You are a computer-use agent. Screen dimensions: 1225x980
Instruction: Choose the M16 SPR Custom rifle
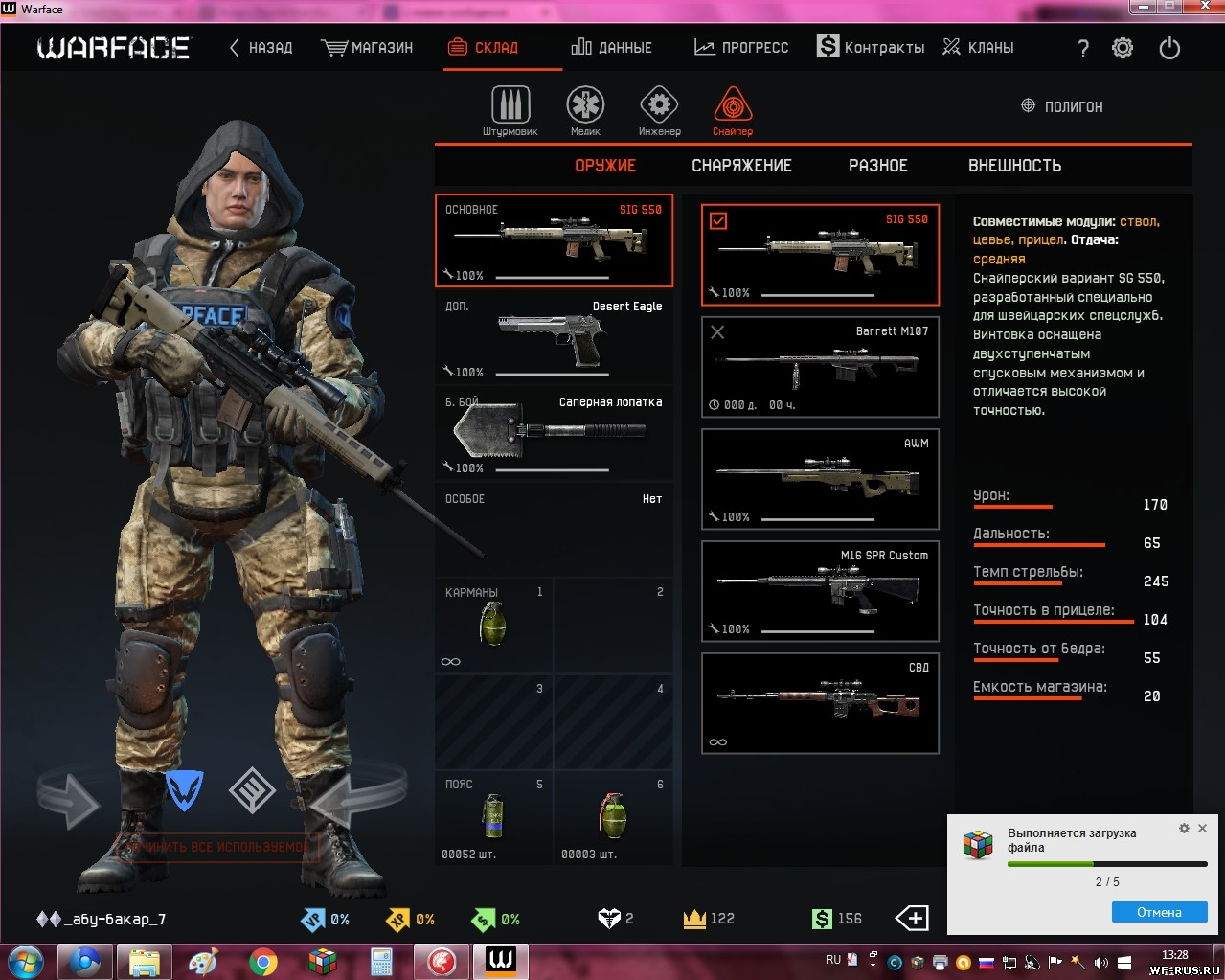(x=820, y=591)
